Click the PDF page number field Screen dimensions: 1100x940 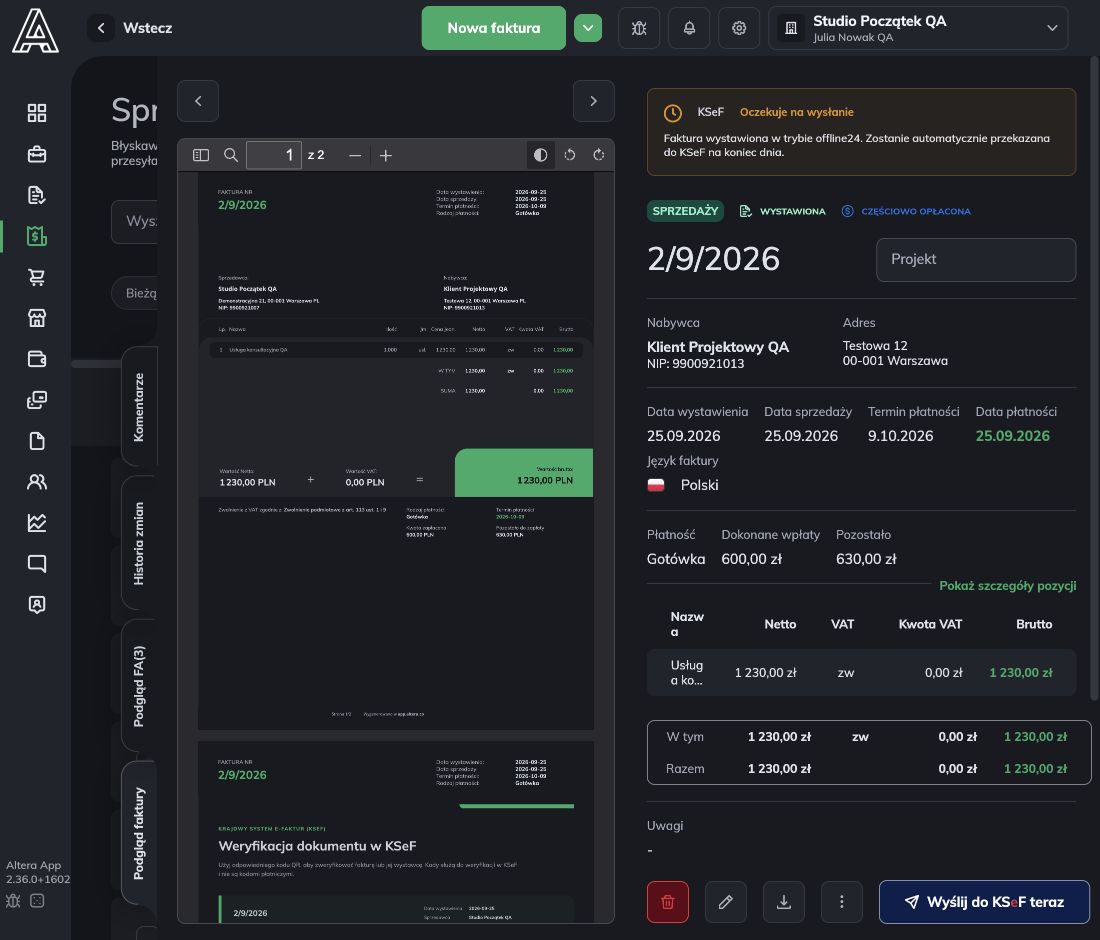(x=274, y=155)
